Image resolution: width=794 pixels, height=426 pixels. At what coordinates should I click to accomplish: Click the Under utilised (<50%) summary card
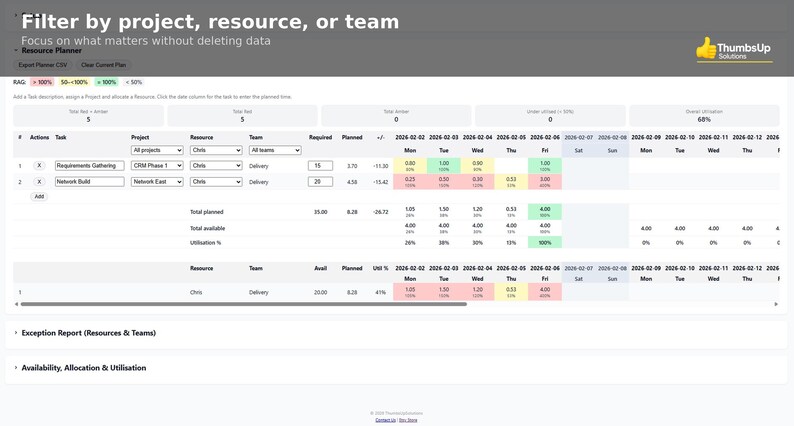tap(550, 115)
